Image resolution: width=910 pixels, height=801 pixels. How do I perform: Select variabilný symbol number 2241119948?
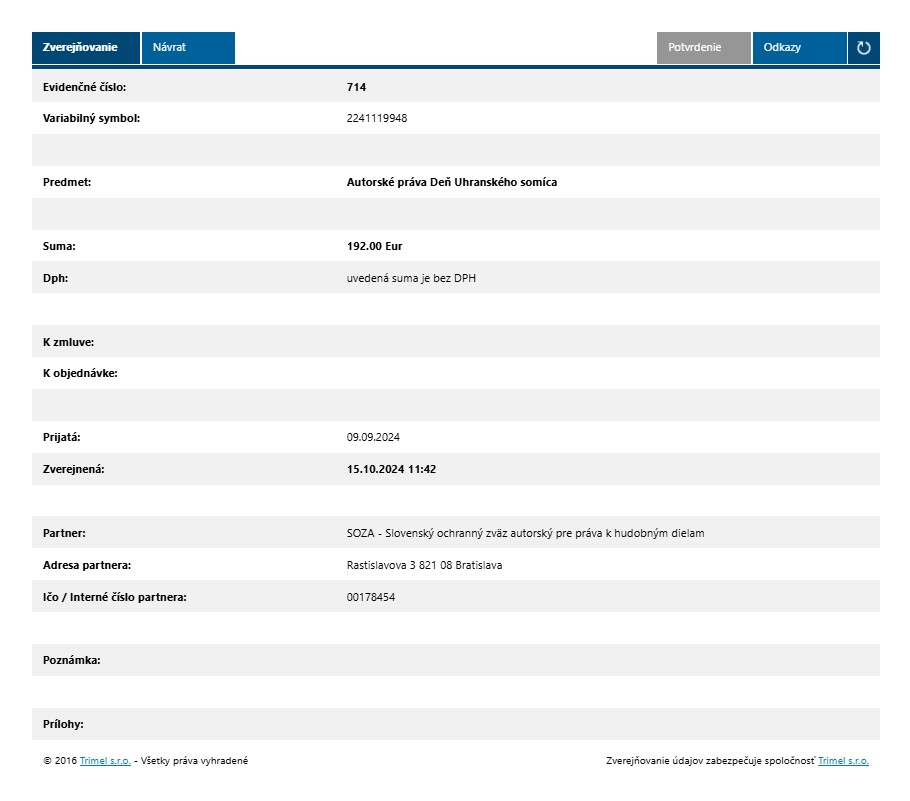coord(377,118)
